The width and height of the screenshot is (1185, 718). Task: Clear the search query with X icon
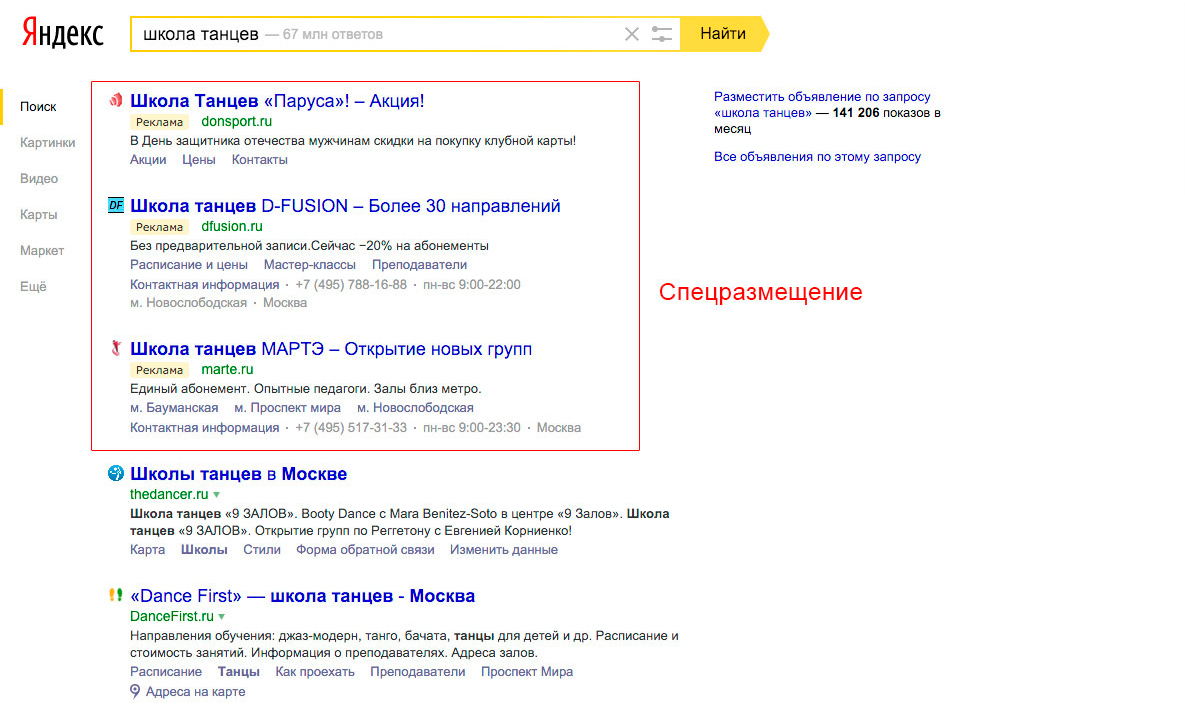pyautogui.click(x=631, y=34)
